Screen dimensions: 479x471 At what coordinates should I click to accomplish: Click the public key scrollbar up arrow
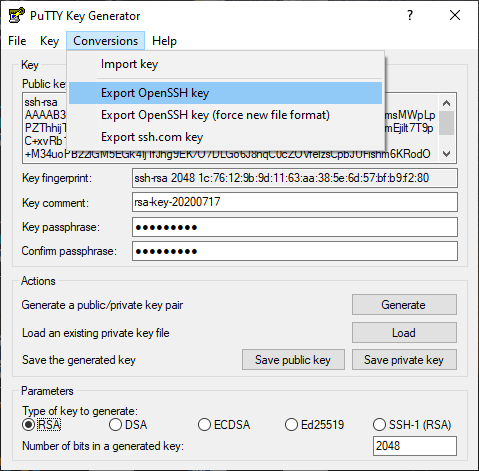(x=447, y=103)
